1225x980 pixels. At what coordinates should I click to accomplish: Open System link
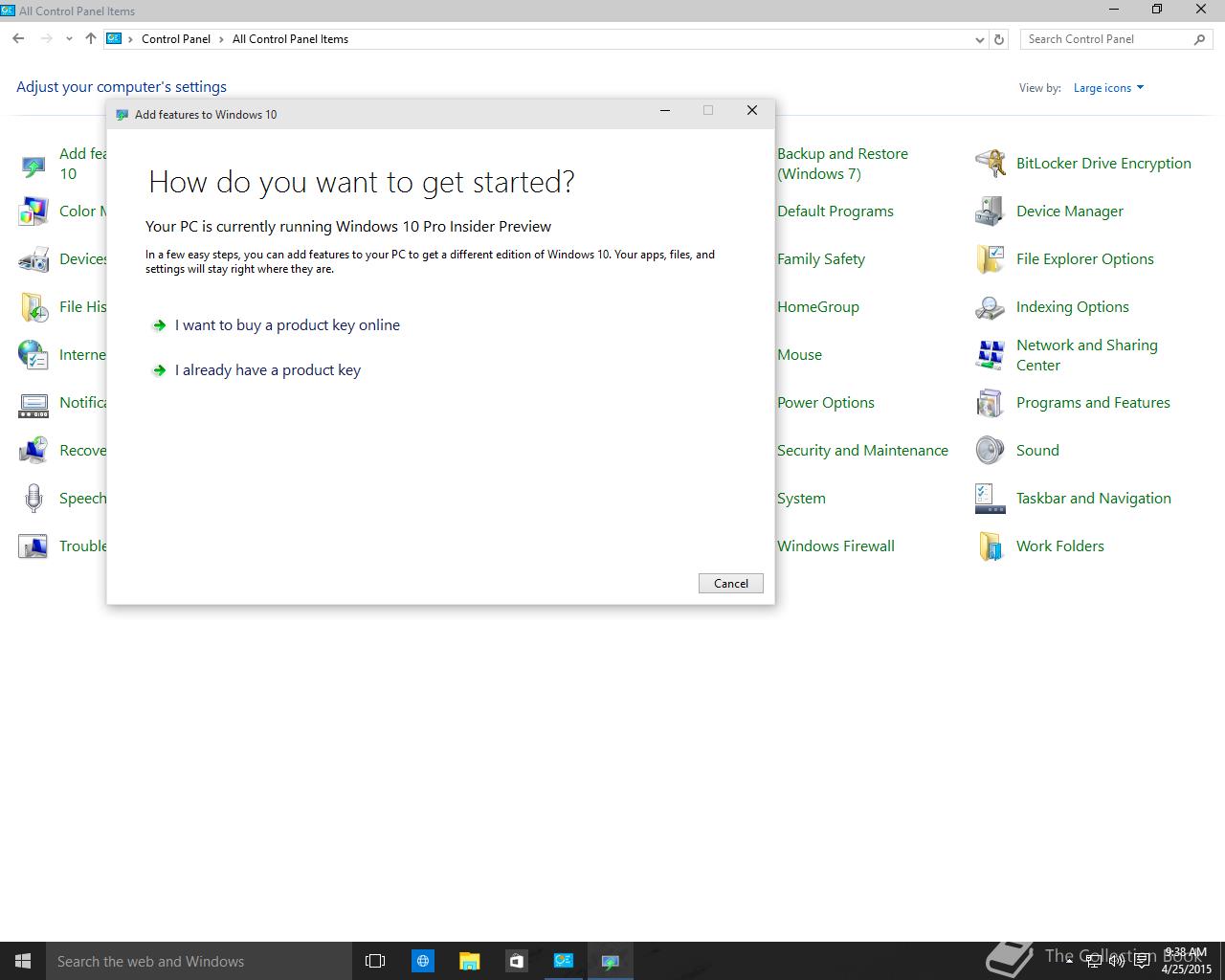801,499
